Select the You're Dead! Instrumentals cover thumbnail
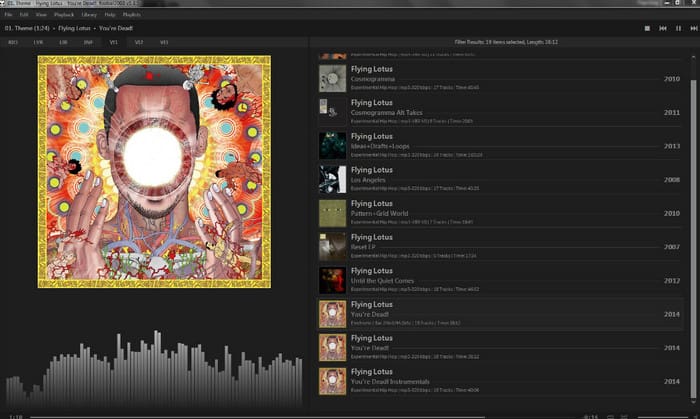Screen dimensions: 700x419 (x=332, y=381)
